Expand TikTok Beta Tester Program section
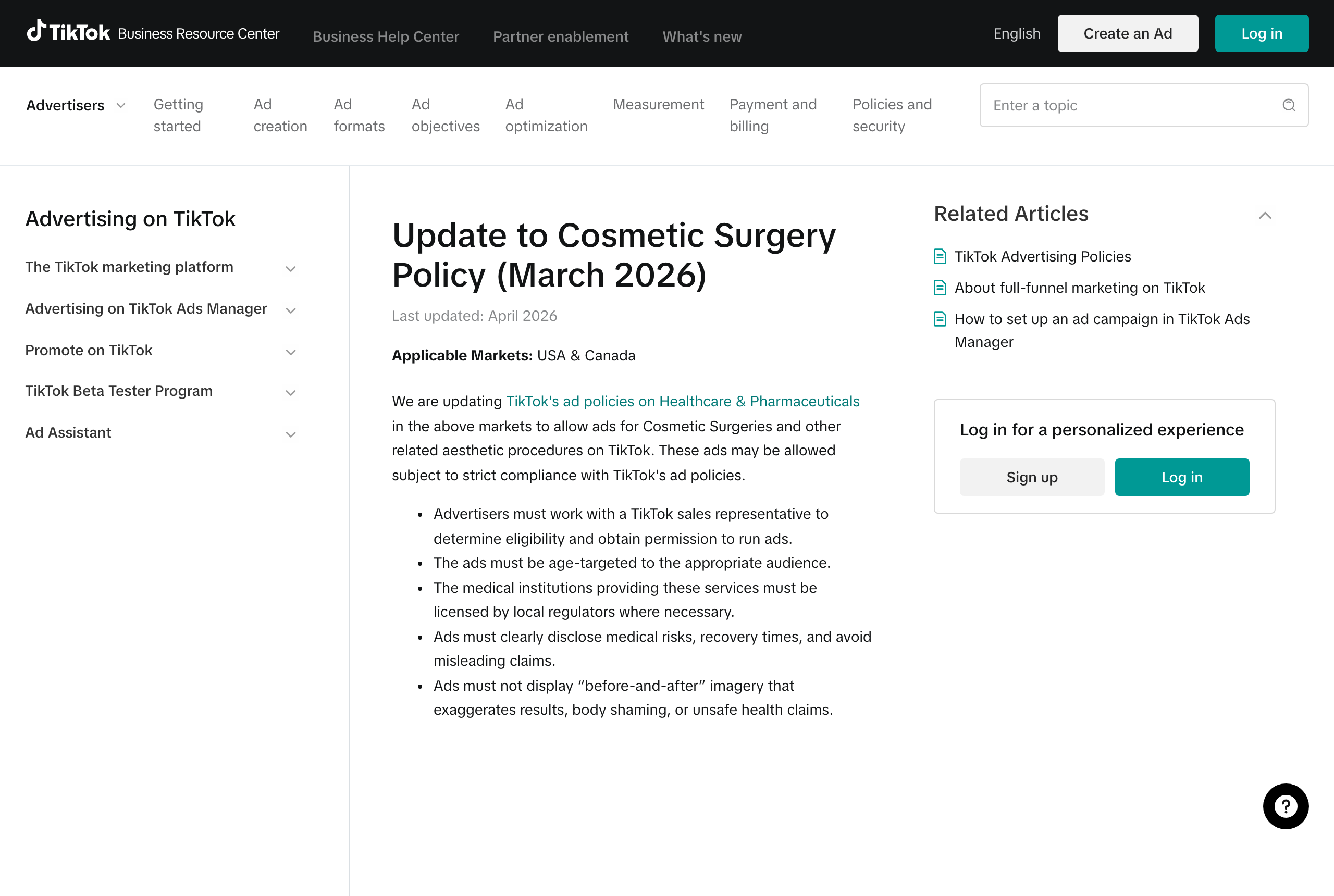Screen dimensions: 1334x896 coord(290,393)
